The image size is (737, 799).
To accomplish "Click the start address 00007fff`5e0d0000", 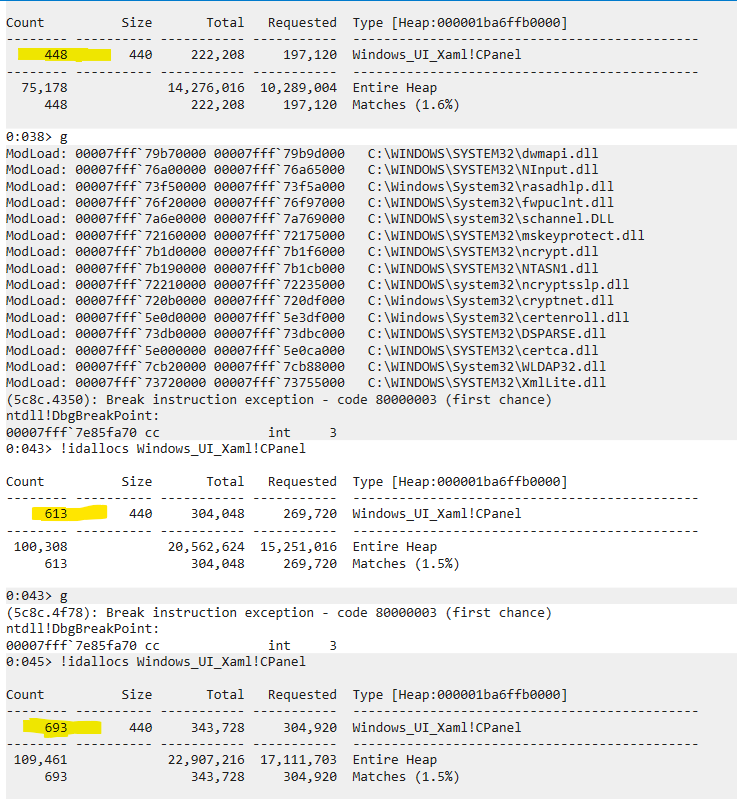I will click(141, 317).
